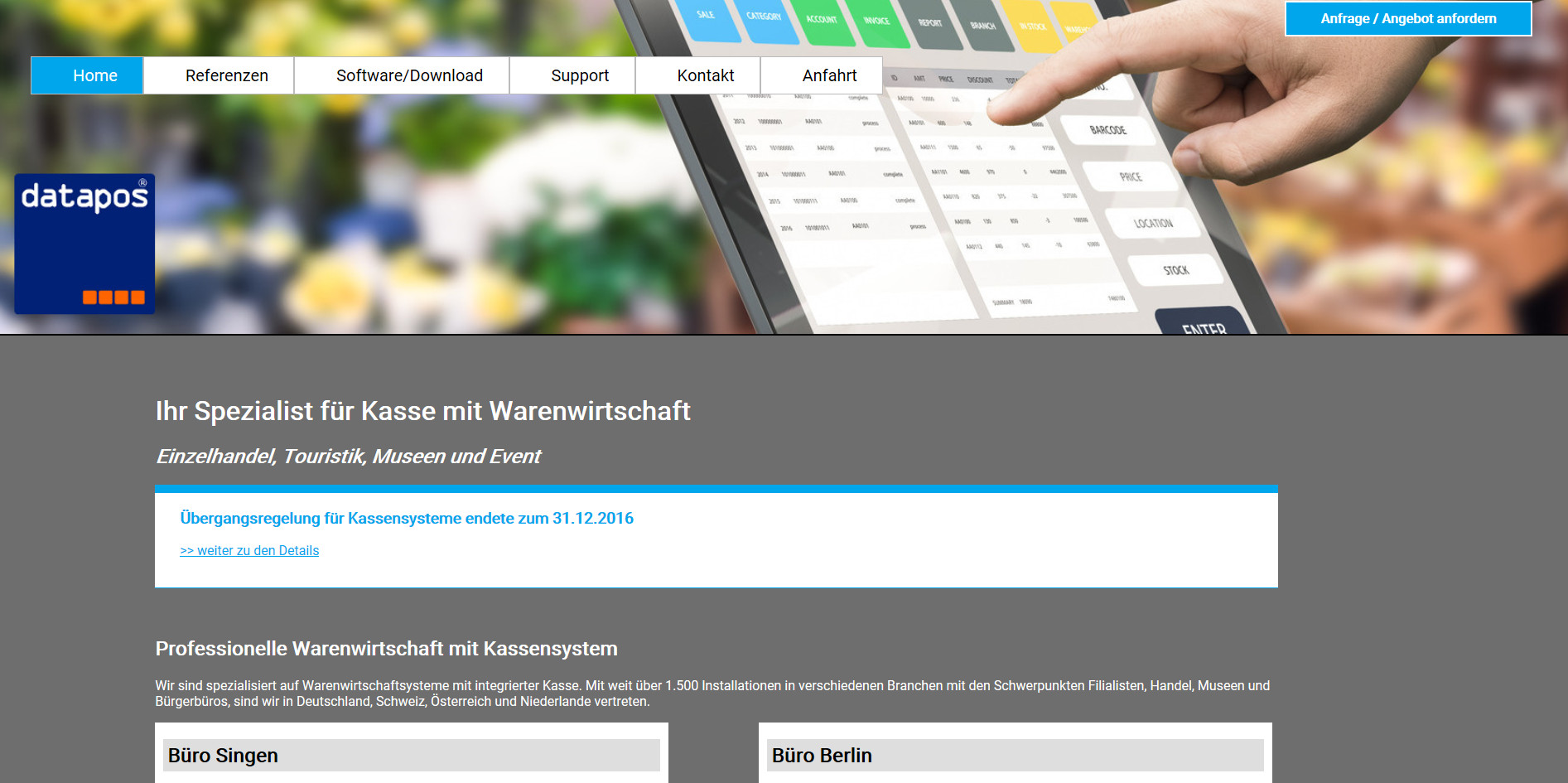Click the gray BRANCH tile on tablet

983,27
